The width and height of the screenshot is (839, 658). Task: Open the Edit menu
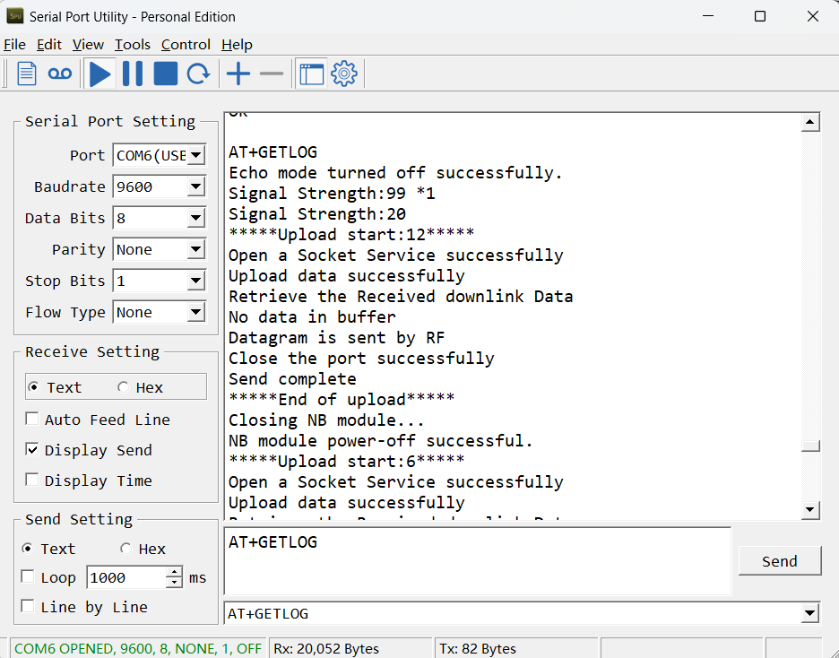tap(49, 44)
